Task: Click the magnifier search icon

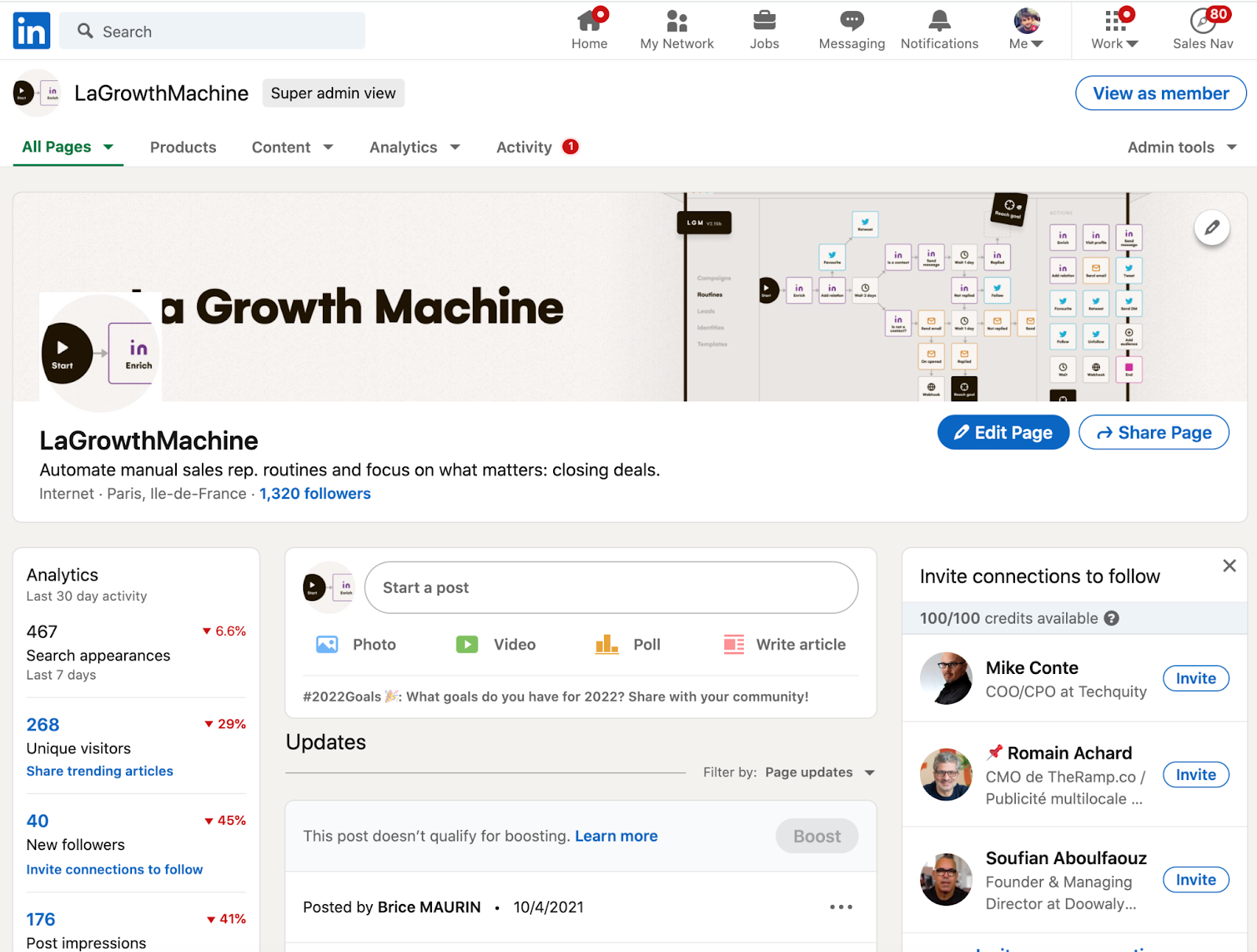Action: 85,31
